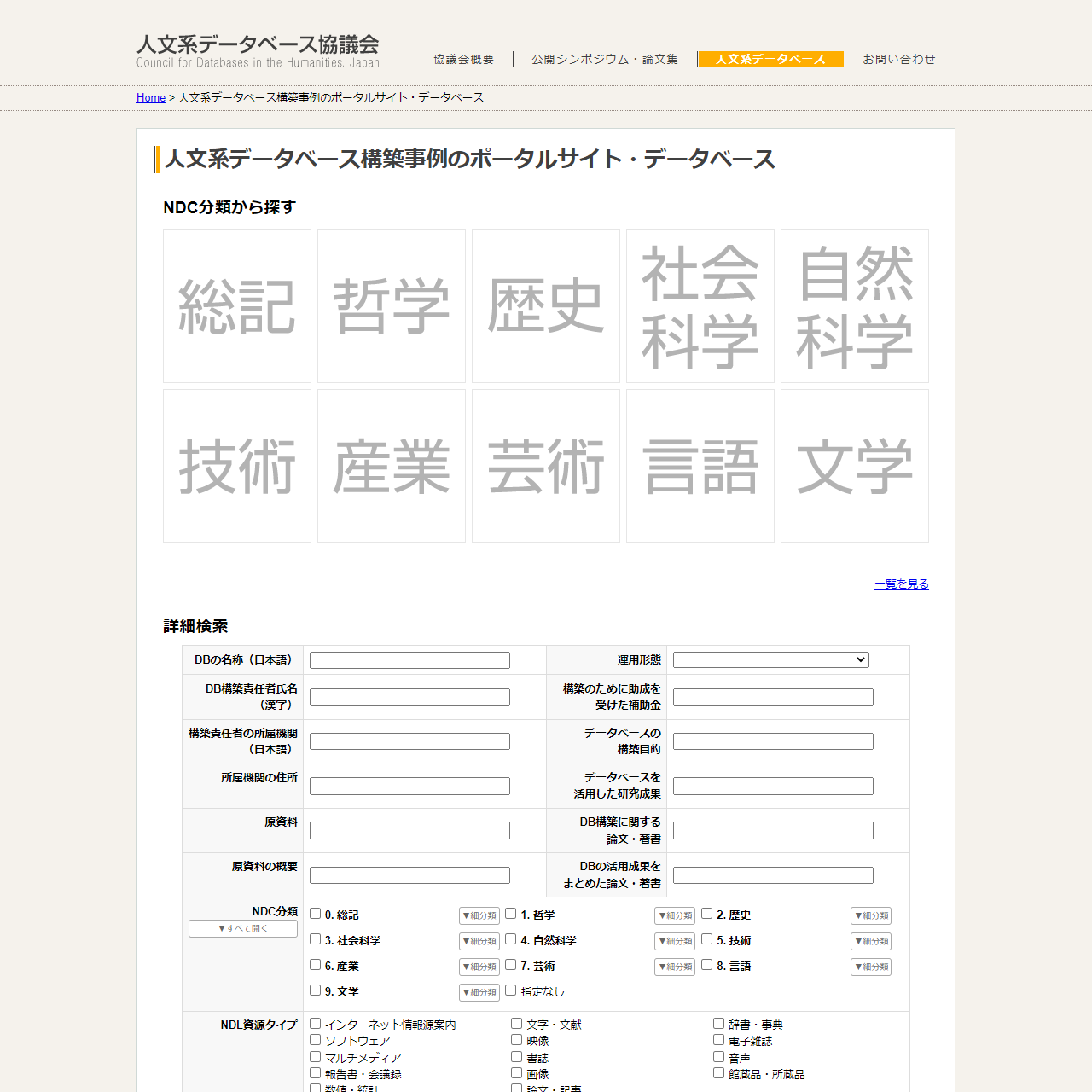Go to 協議会概要 in the navigation

[x=464, y=59]
